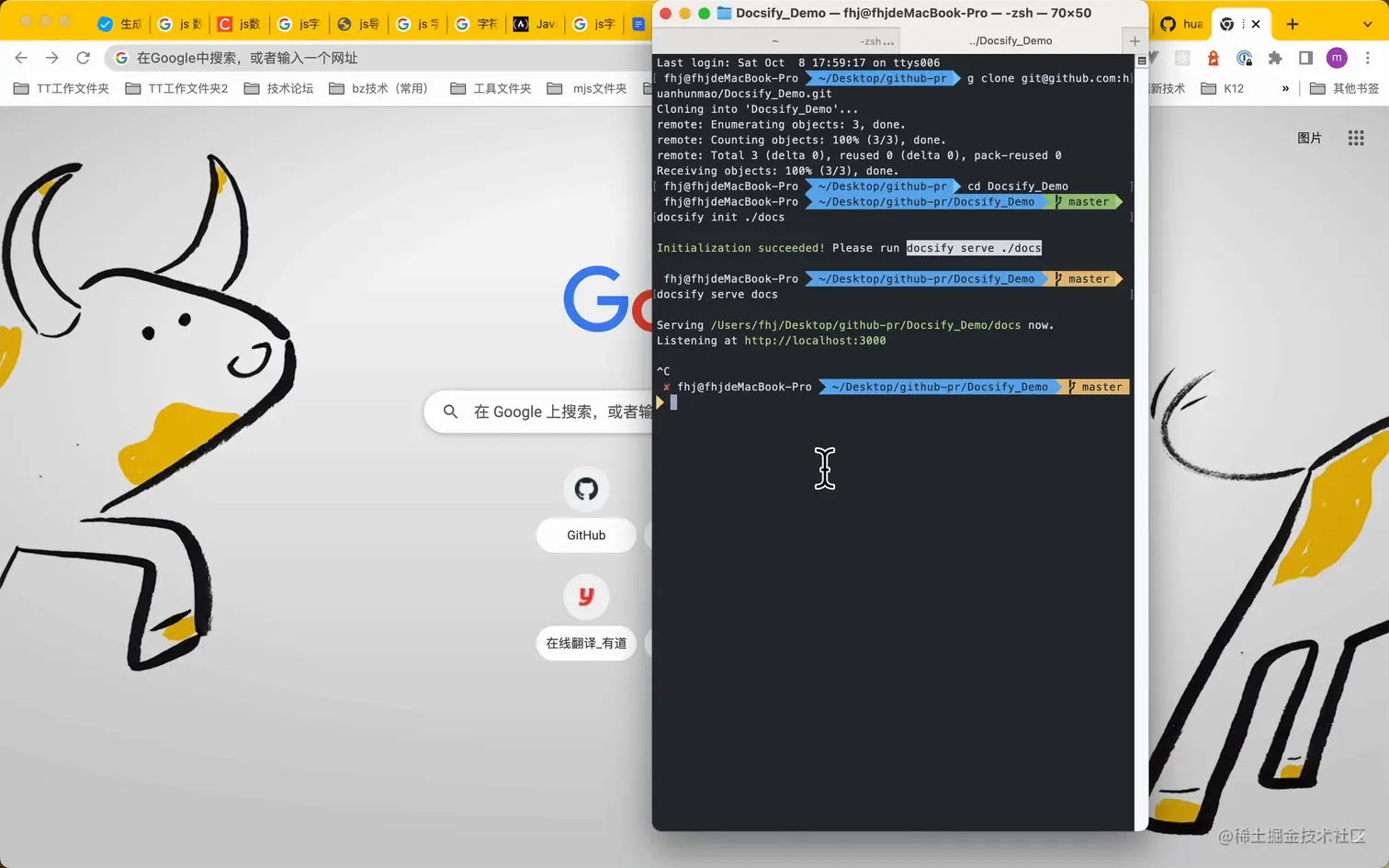Open the http://localhost:3000 link in Terminal

815,341
